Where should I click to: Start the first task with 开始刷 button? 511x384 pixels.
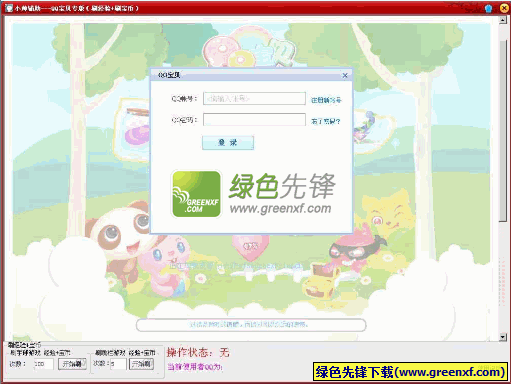73,364
